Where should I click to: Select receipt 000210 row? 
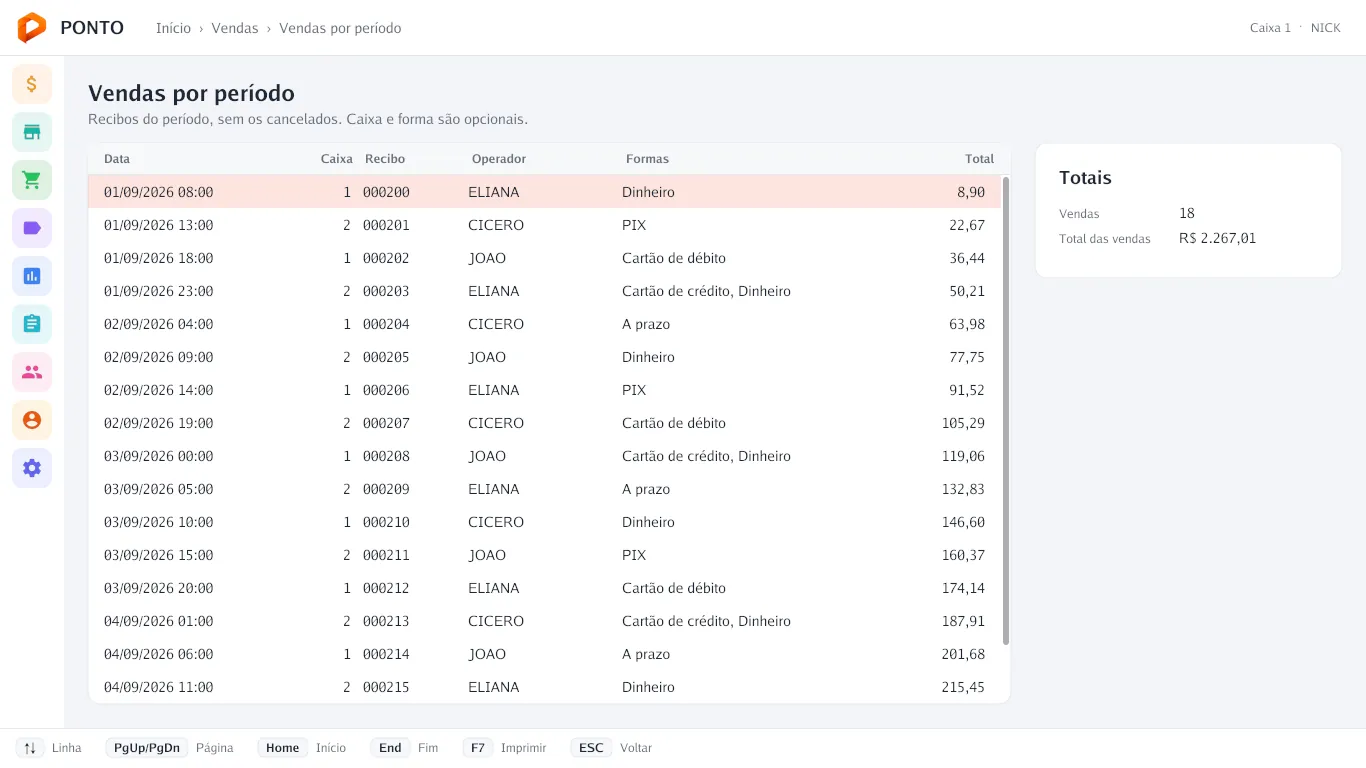(x=545, y=522)
